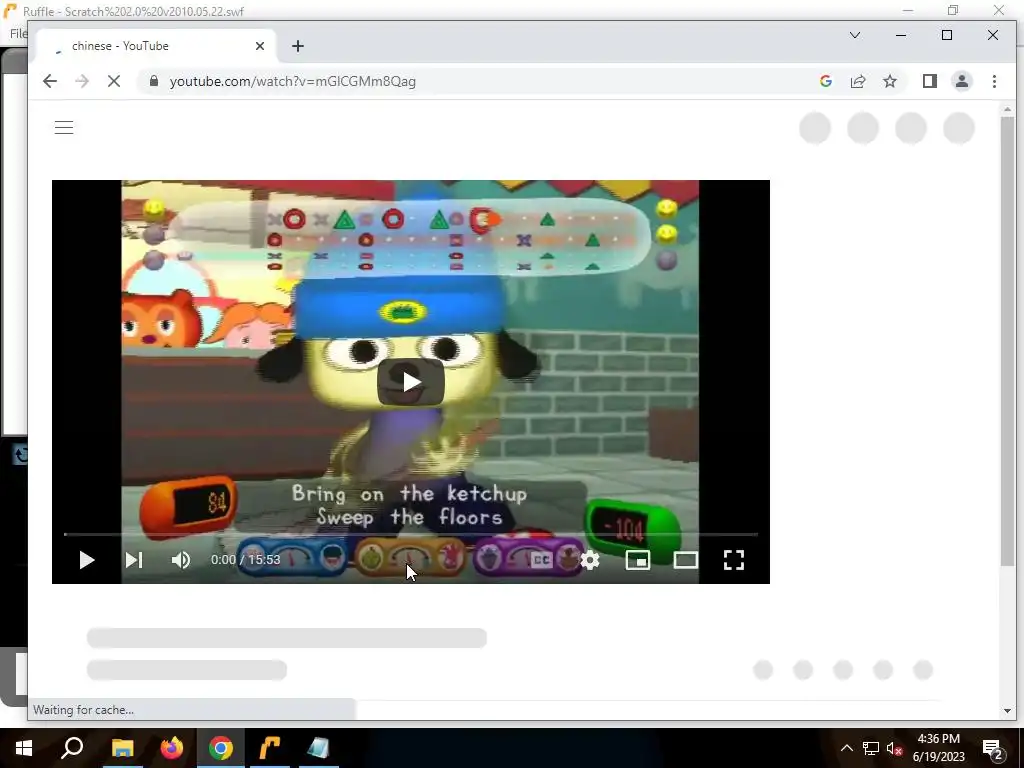
Task: Open the YouTube hamburger guide menu
Action: [64, 127]
